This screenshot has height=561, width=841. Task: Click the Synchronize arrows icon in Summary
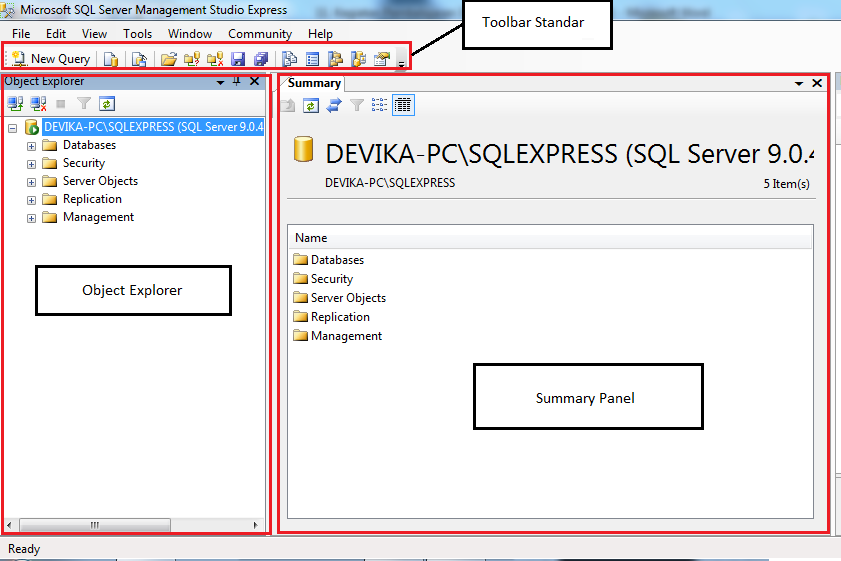pos(334,105)
